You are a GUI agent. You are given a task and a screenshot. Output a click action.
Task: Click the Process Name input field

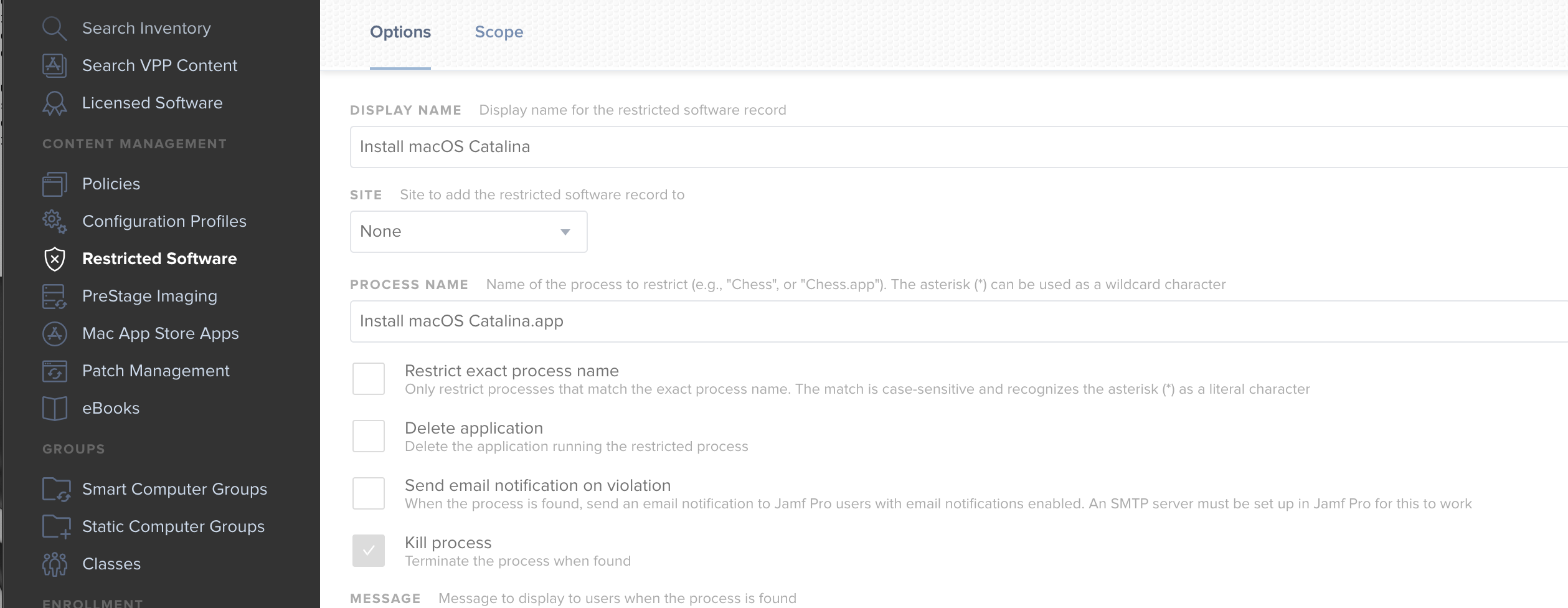click(x=959, y=321)
